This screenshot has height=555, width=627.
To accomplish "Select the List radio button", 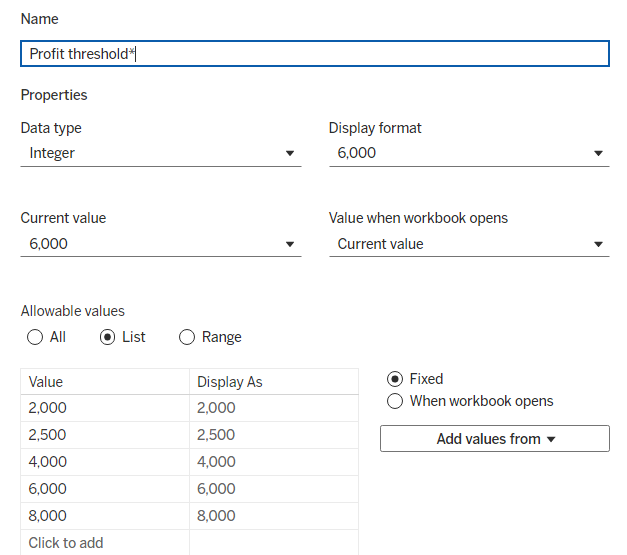I will [108, 337].
